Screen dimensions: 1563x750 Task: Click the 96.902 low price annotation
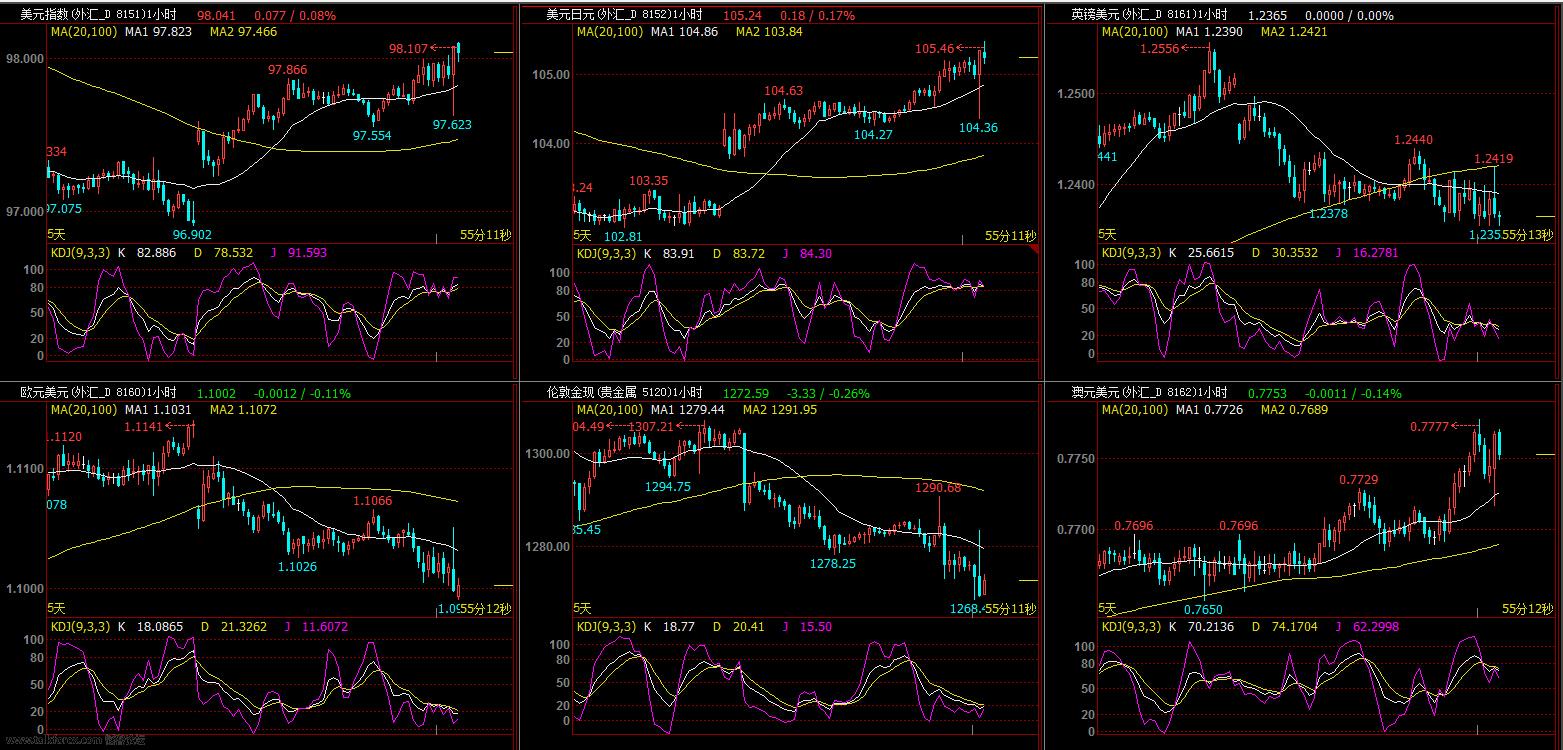tap(193, 234)
